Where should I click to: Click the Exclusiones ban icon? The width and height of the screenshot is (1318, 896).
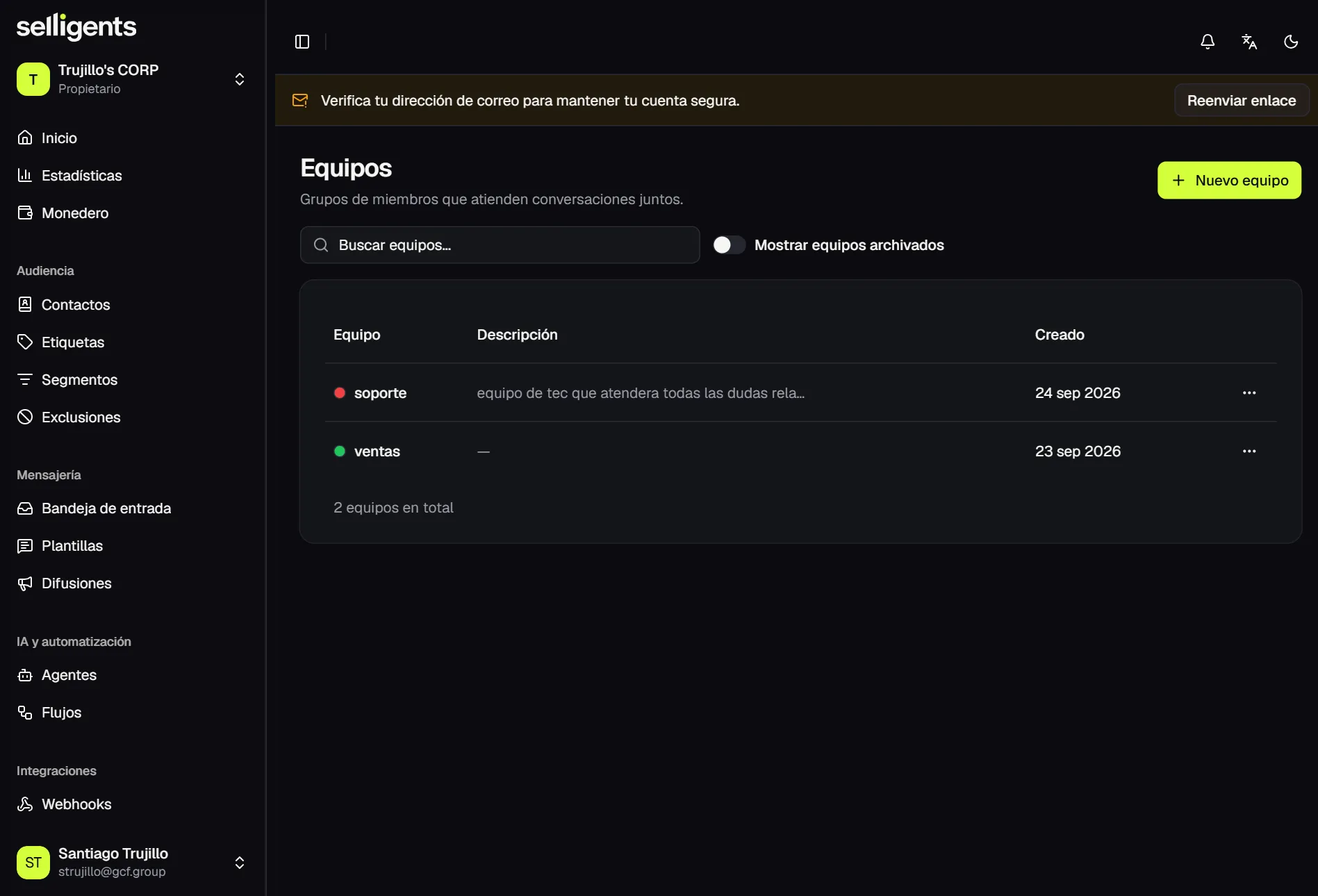click(25, 417)
